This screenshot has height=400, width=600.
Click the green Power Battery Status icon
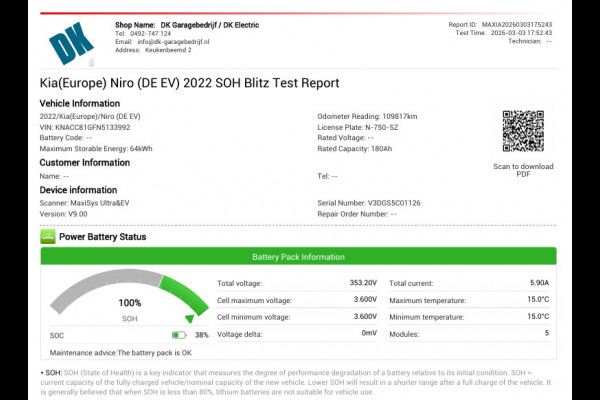47,237
